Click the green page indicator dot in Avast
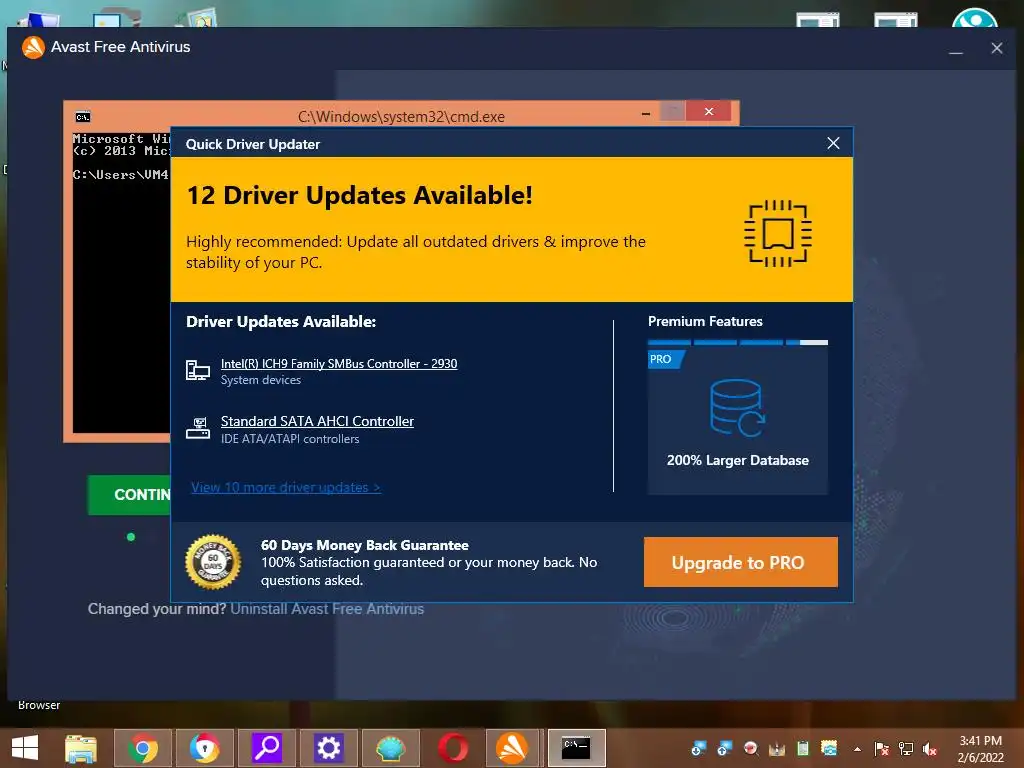1024x768 pixels. pyautogui.click(x=131, y=537)
